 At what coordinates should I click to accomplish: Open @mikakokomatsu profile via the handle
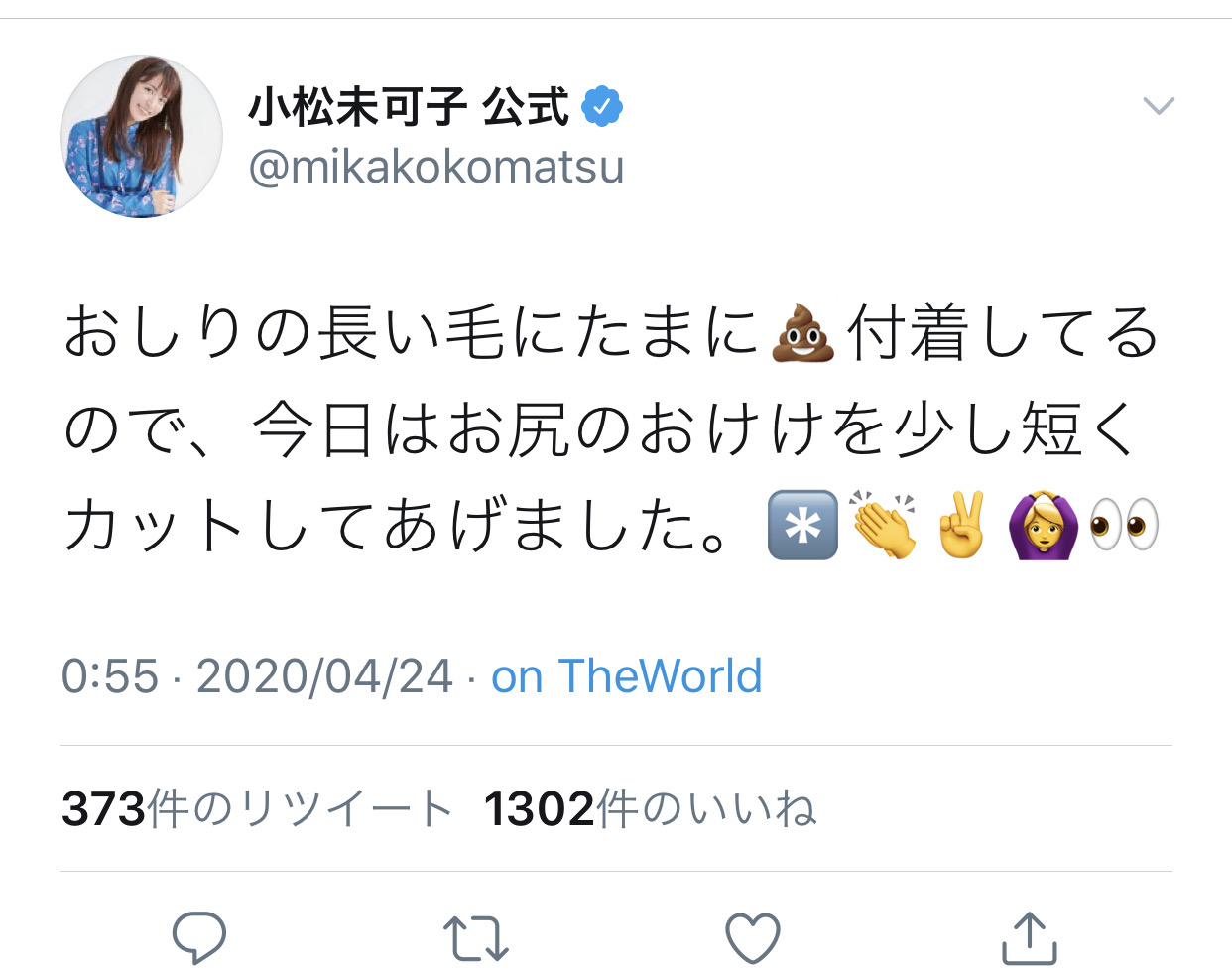click(x=436, y=167)
